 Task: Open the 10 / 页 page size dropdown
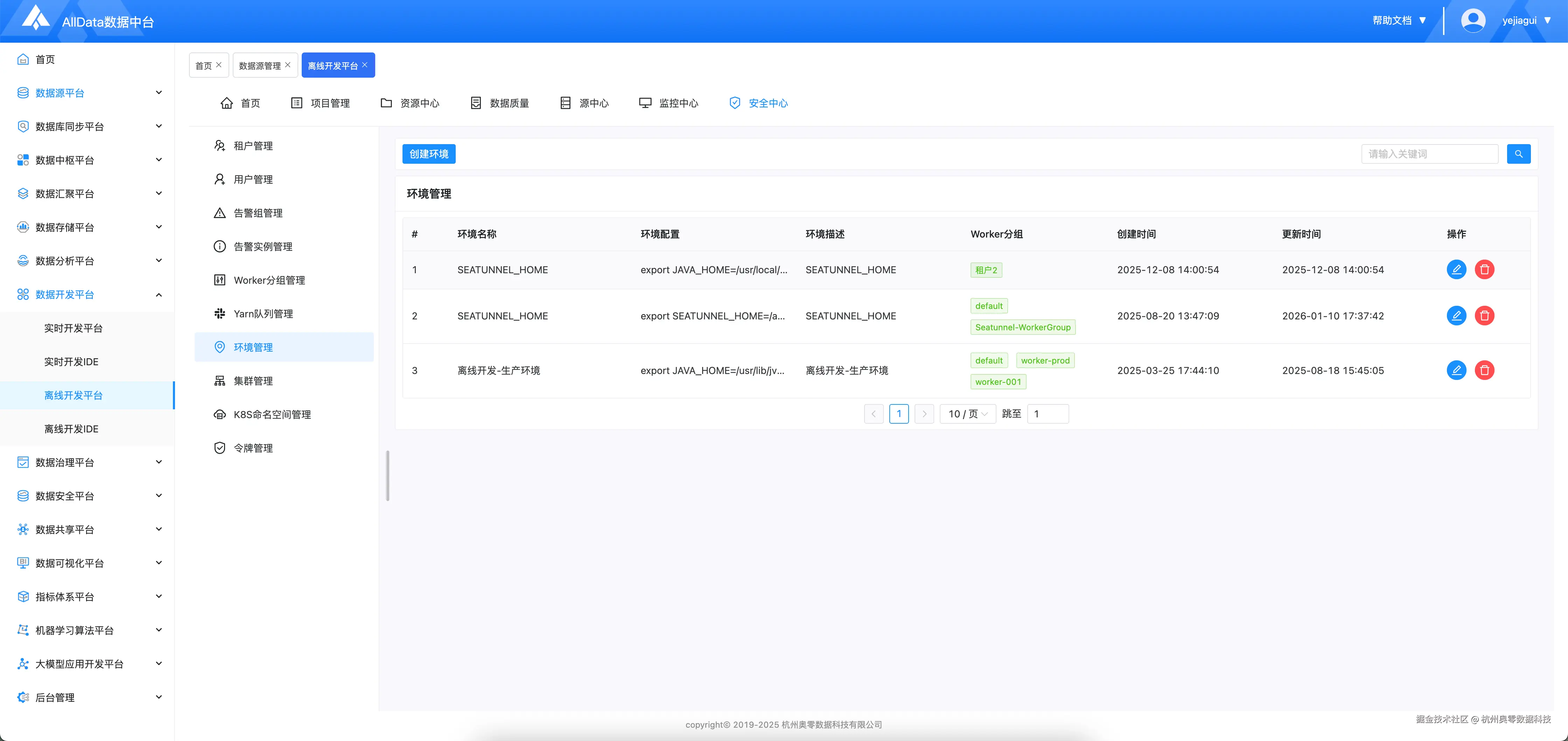pos(967,414)
